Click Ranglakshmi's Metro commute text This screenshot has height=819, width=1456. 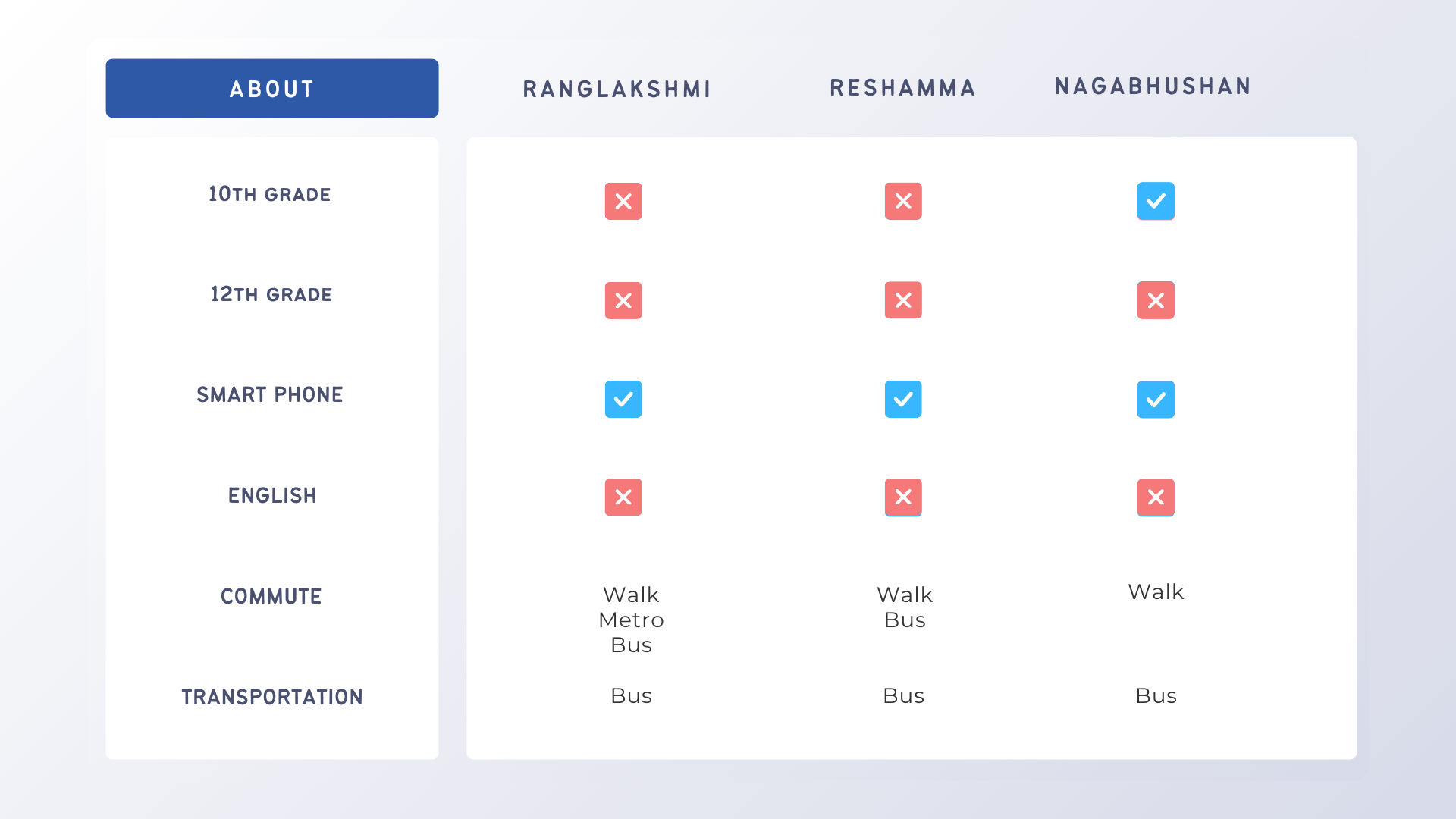coord(631,620)
